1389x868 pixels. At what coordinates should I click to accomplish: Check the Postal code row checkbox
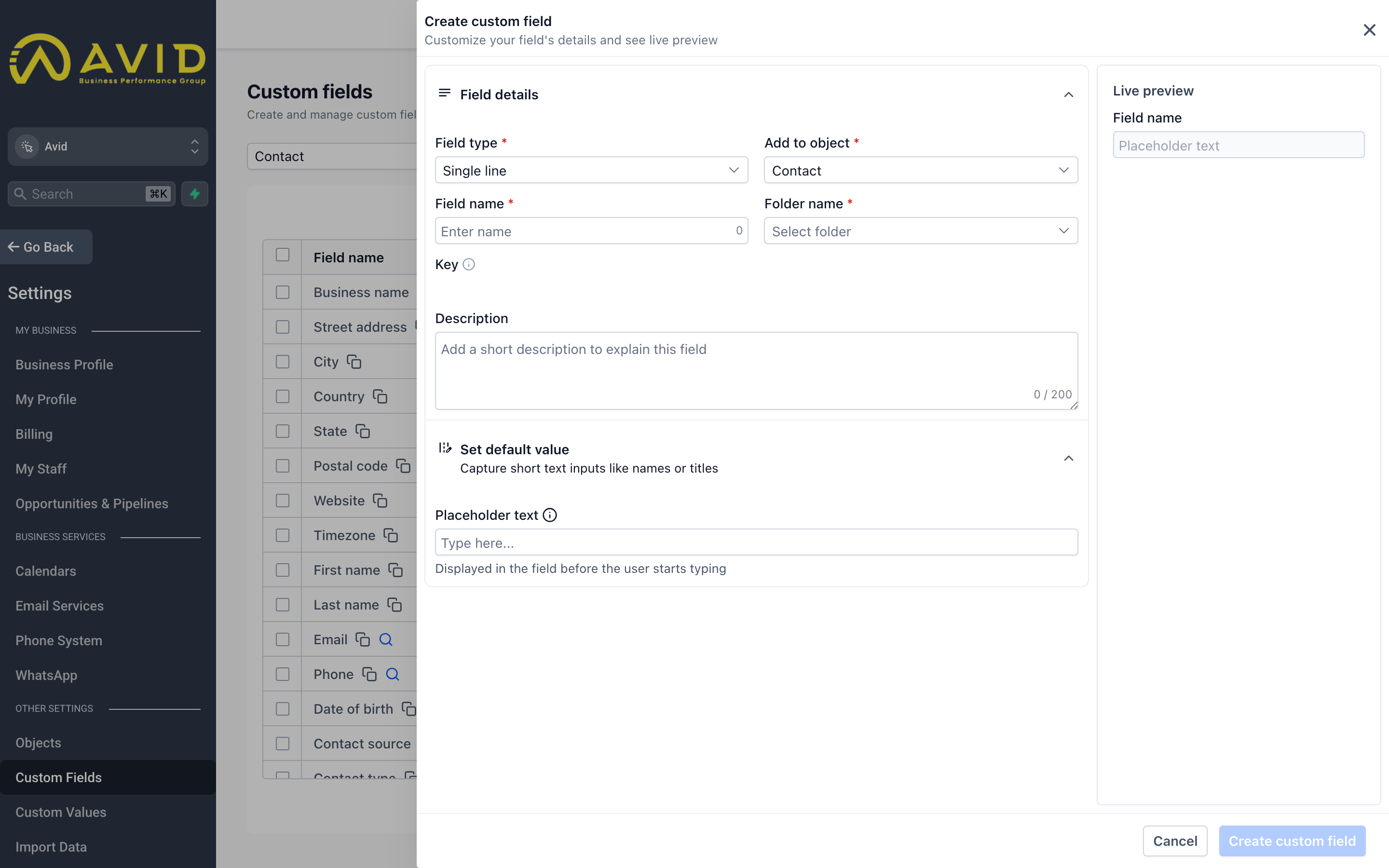(x=283, y=466)
